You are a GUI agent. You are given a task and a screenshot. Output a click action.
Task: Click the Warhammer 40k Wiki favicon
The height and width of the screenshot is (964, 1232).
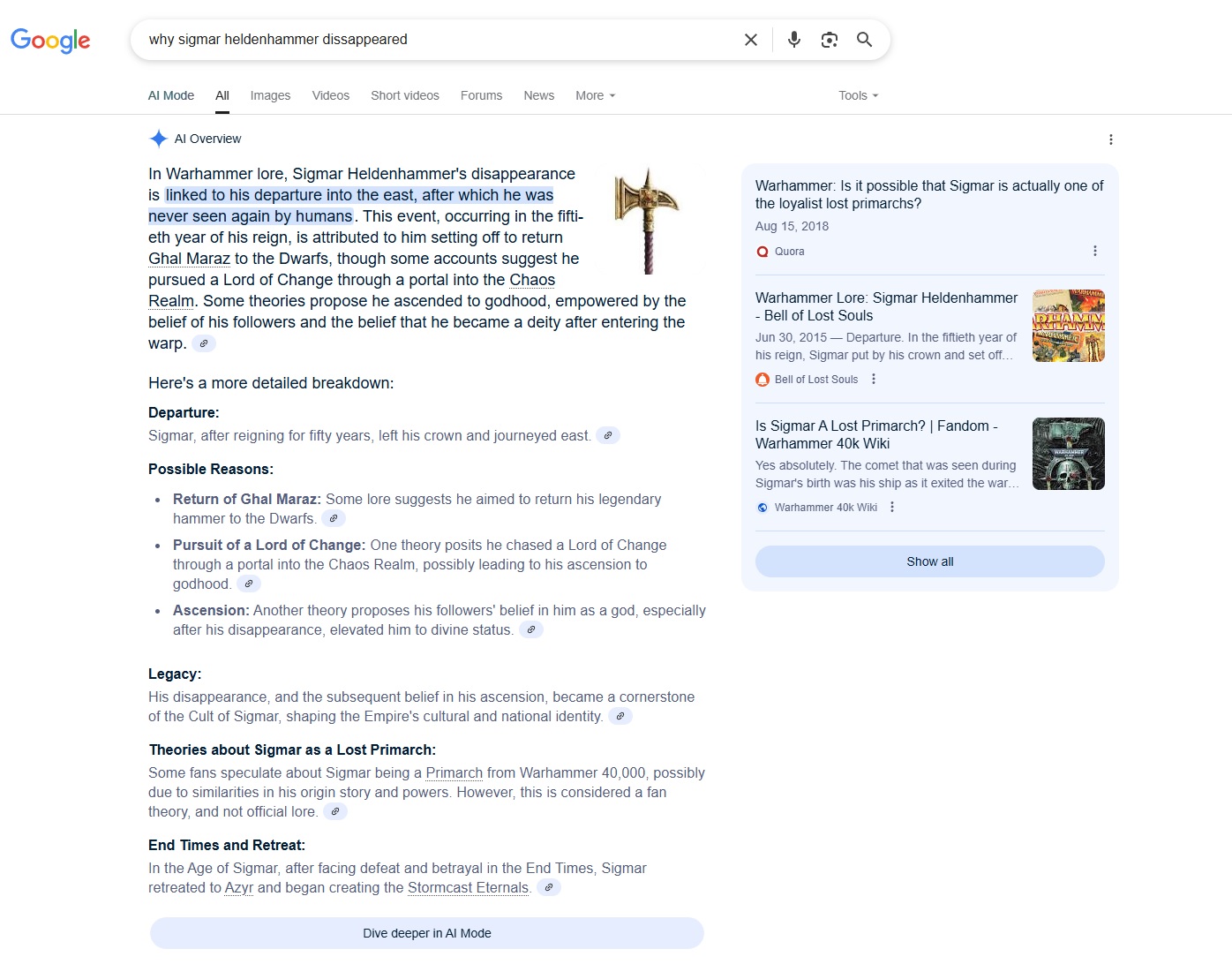(762, 508)
